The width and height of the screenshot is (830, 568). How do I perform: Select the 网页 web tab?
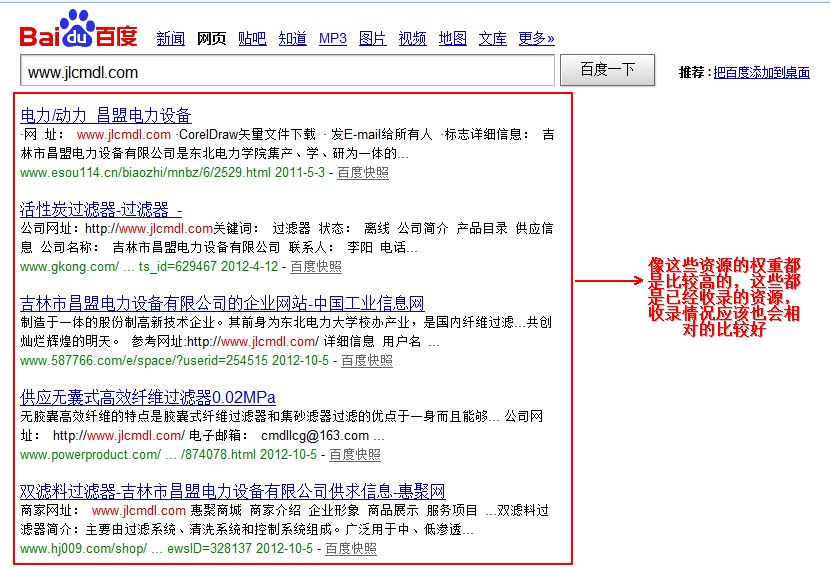coord(211,39)
